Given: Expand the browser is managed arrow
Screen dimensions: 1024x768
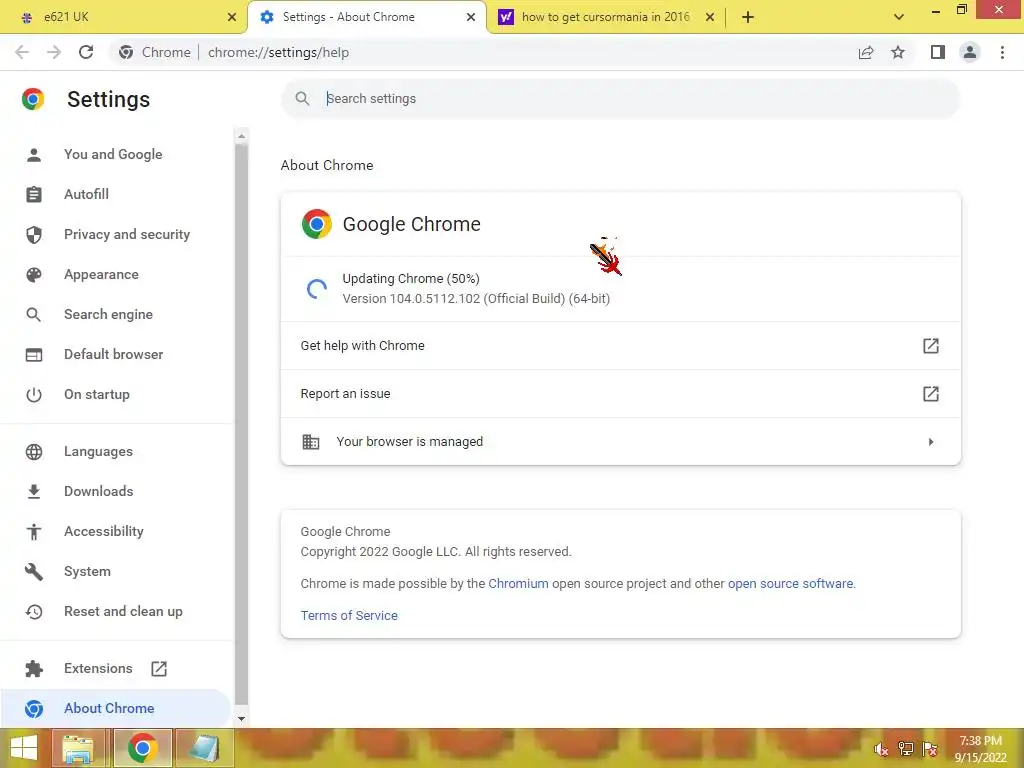Looking at the screenshot, I should tap(931, 442).
